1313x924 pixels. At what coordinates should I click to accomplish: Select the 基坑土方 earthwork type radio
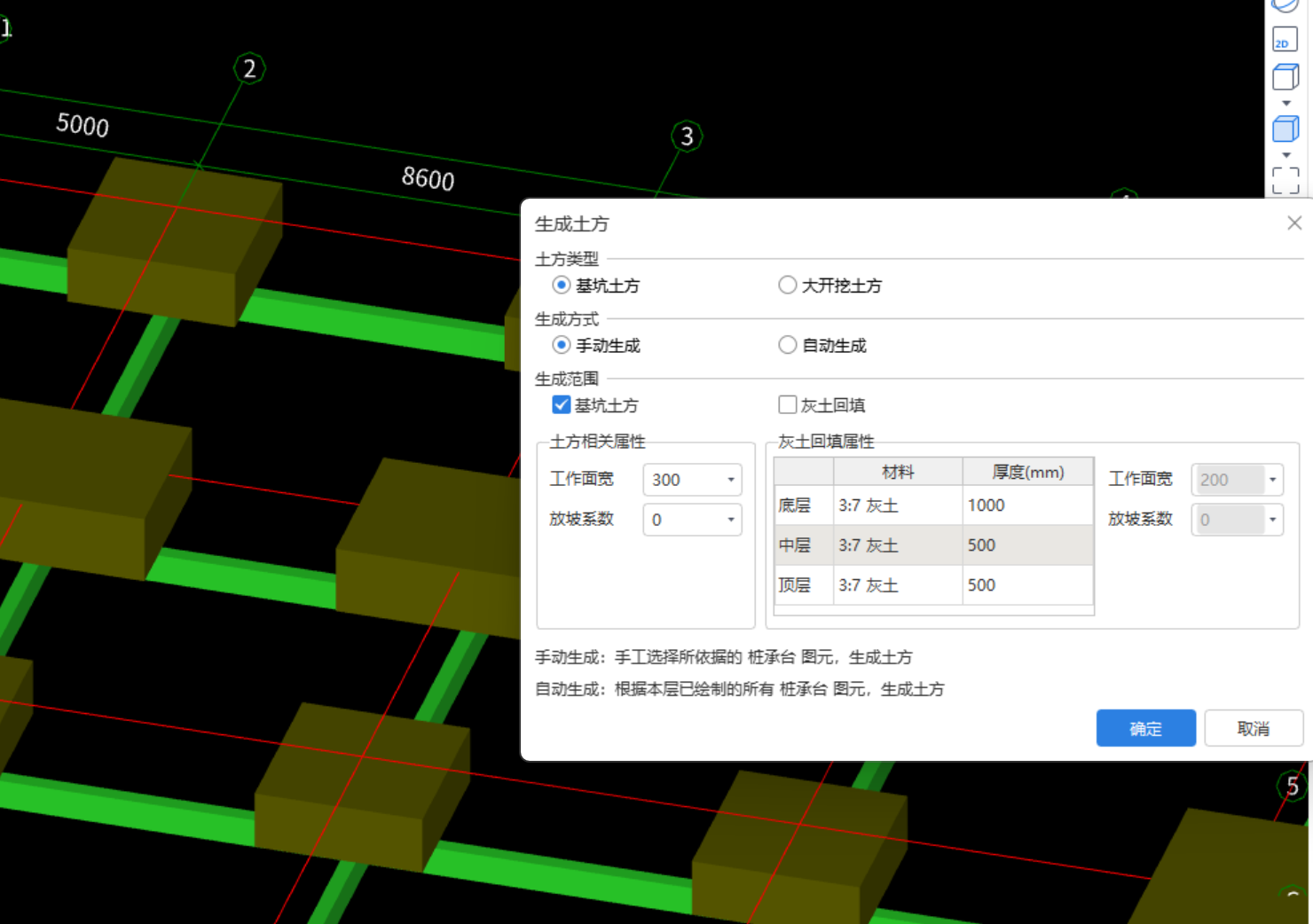click(561, 285)
